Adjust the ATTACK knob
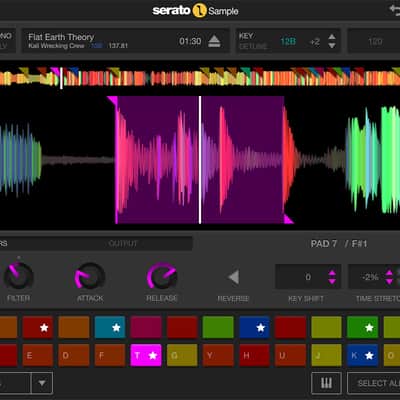The width and height of the screenshot is (400, 400). 90,277
